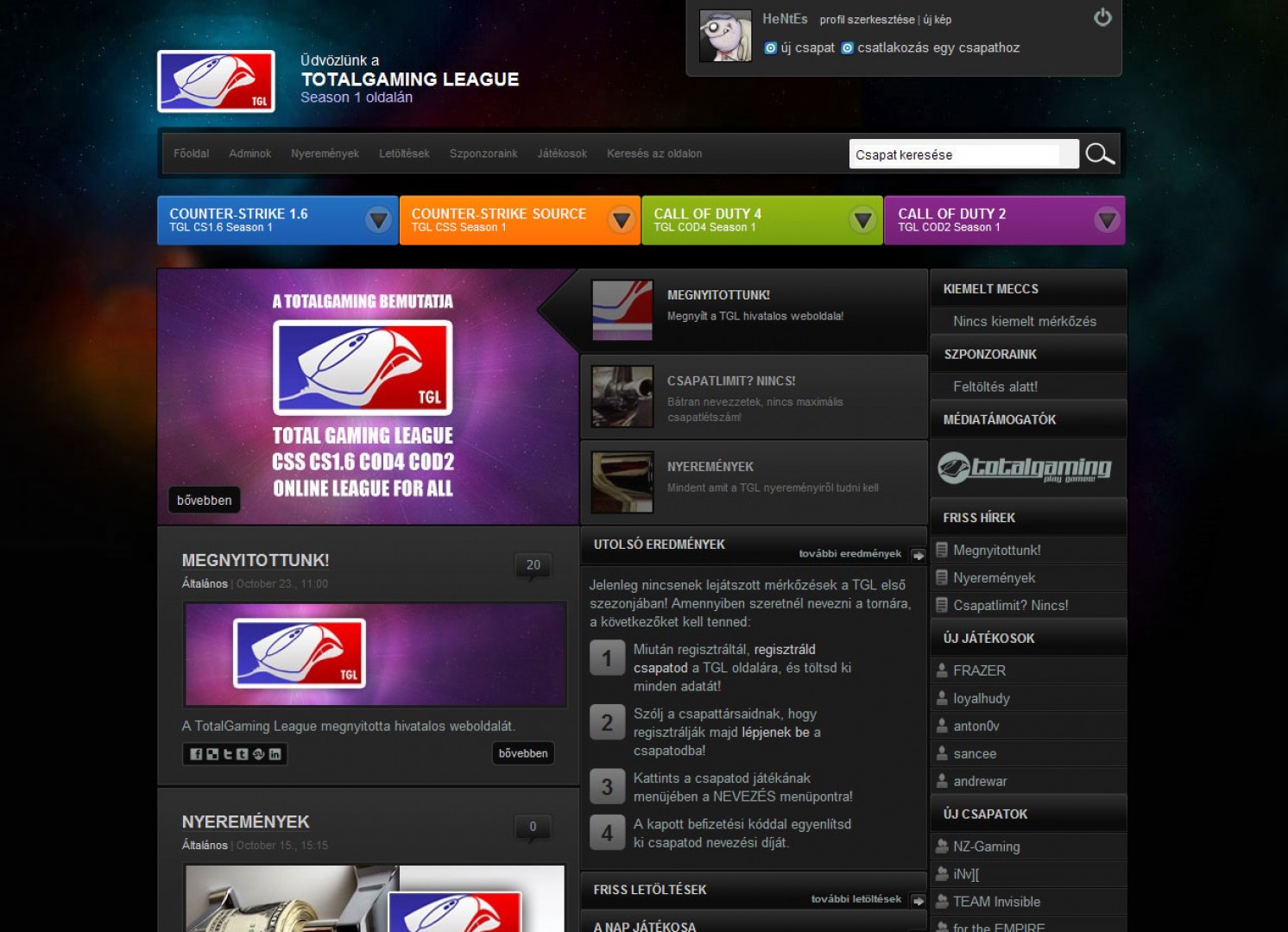Click regisztráld csapatod link in step 1
Viewport: 1288px width, 932px height.
(x=724, y=658)
